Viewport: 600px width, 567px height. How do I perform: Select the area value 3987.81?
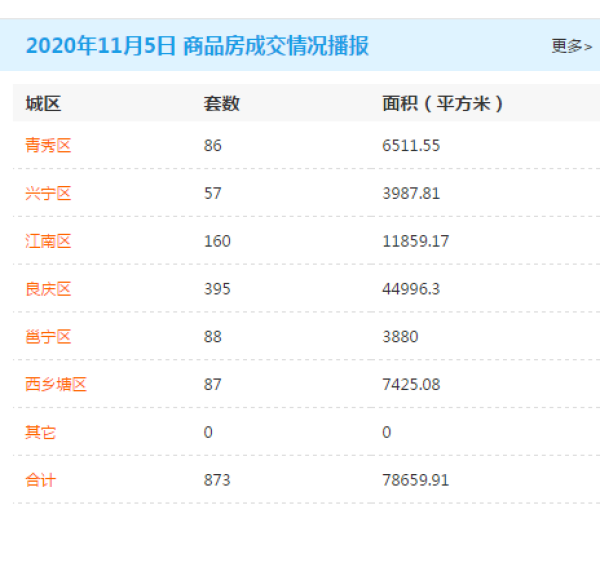pyautogui.click(x=411, y=194)
